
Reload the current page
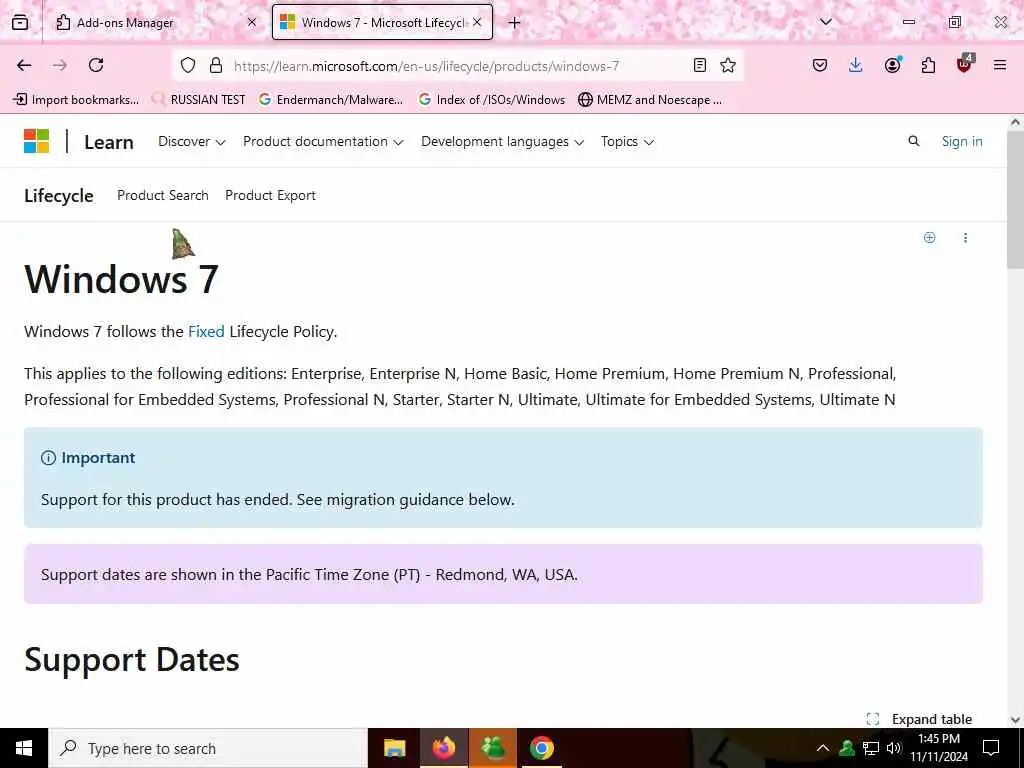96,65
